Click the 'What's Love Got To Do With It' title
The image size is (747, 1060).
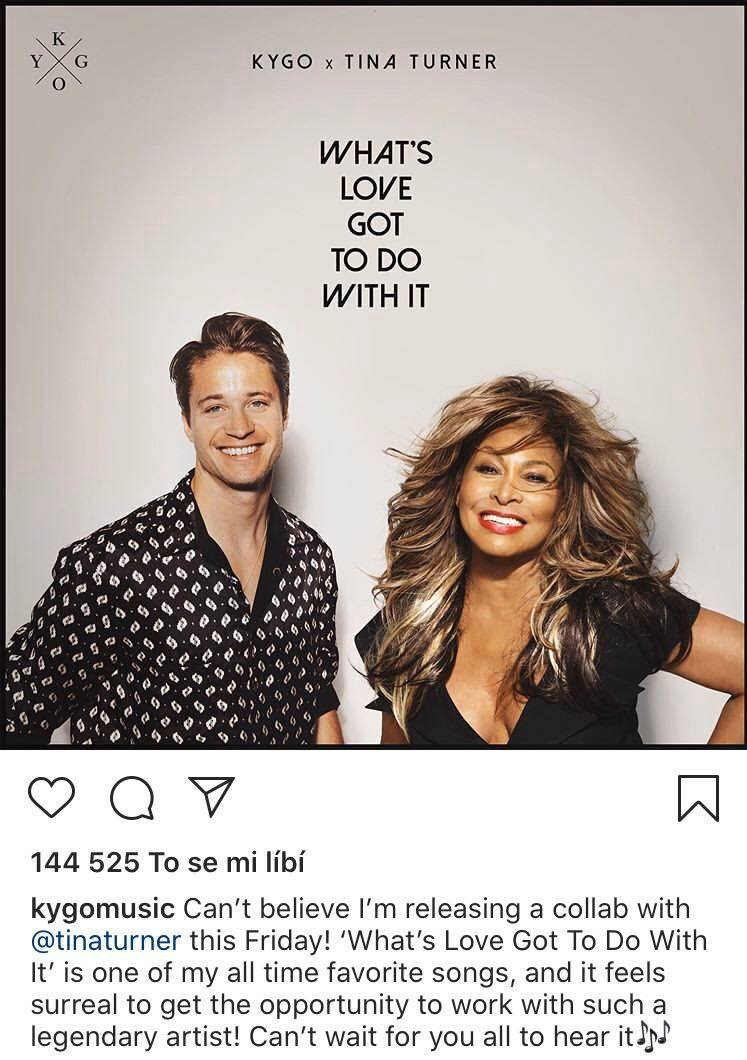click(x=376, y=224)
